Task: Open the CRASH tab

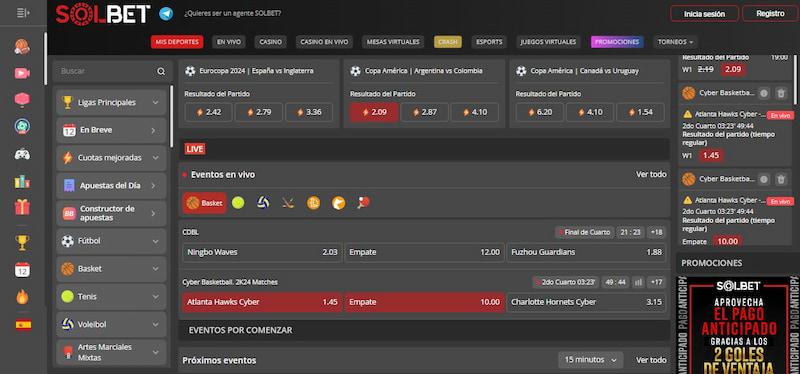Action: [447, 42]
